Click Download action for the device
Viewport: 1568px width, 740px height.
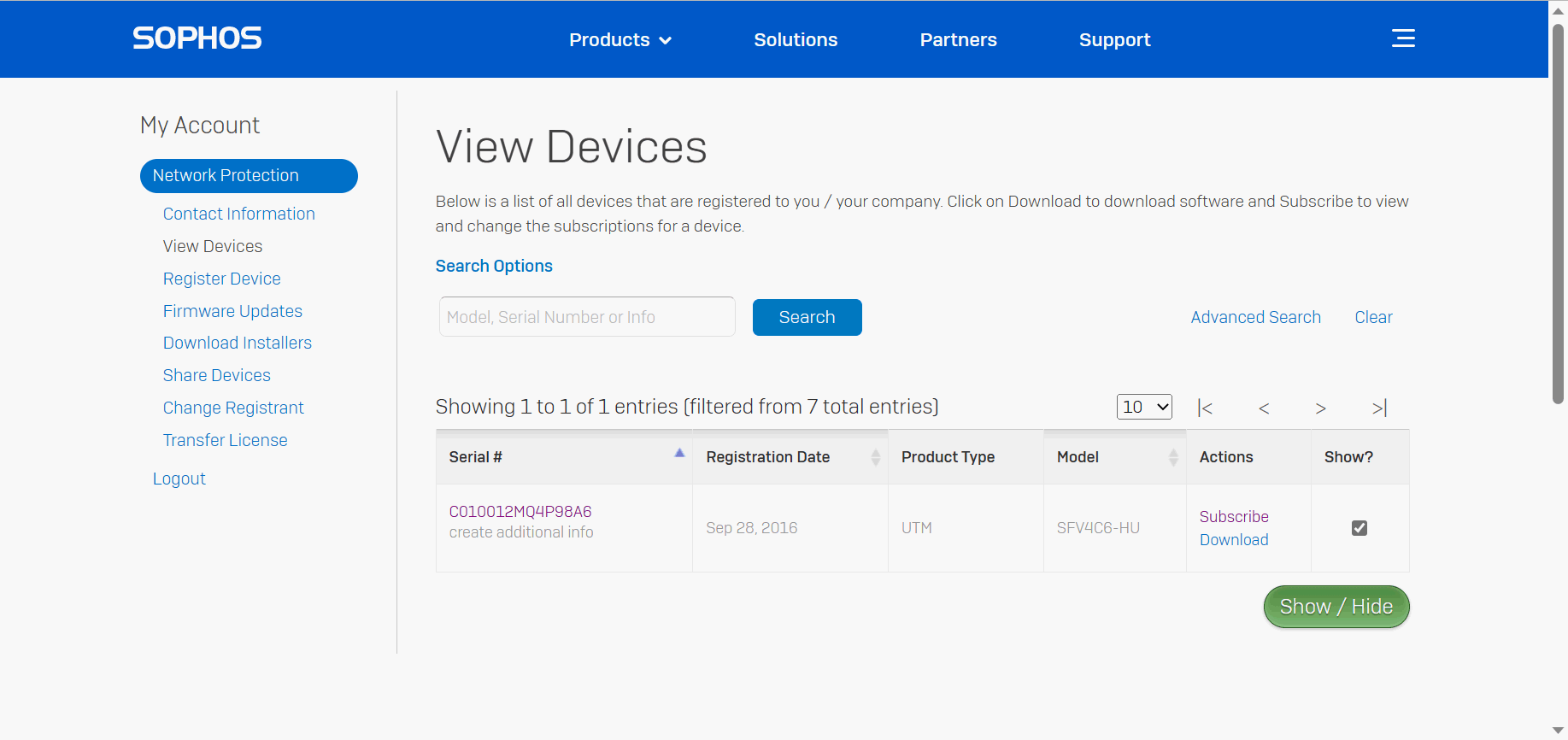pyautogui.click(x=1234, y=540)
